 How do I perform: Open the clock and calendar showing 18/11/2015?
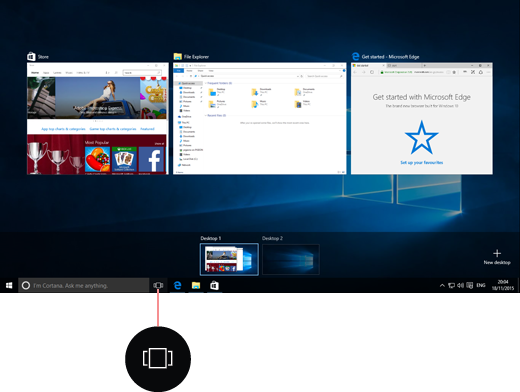pyautogui.click(x=503, y=285)
